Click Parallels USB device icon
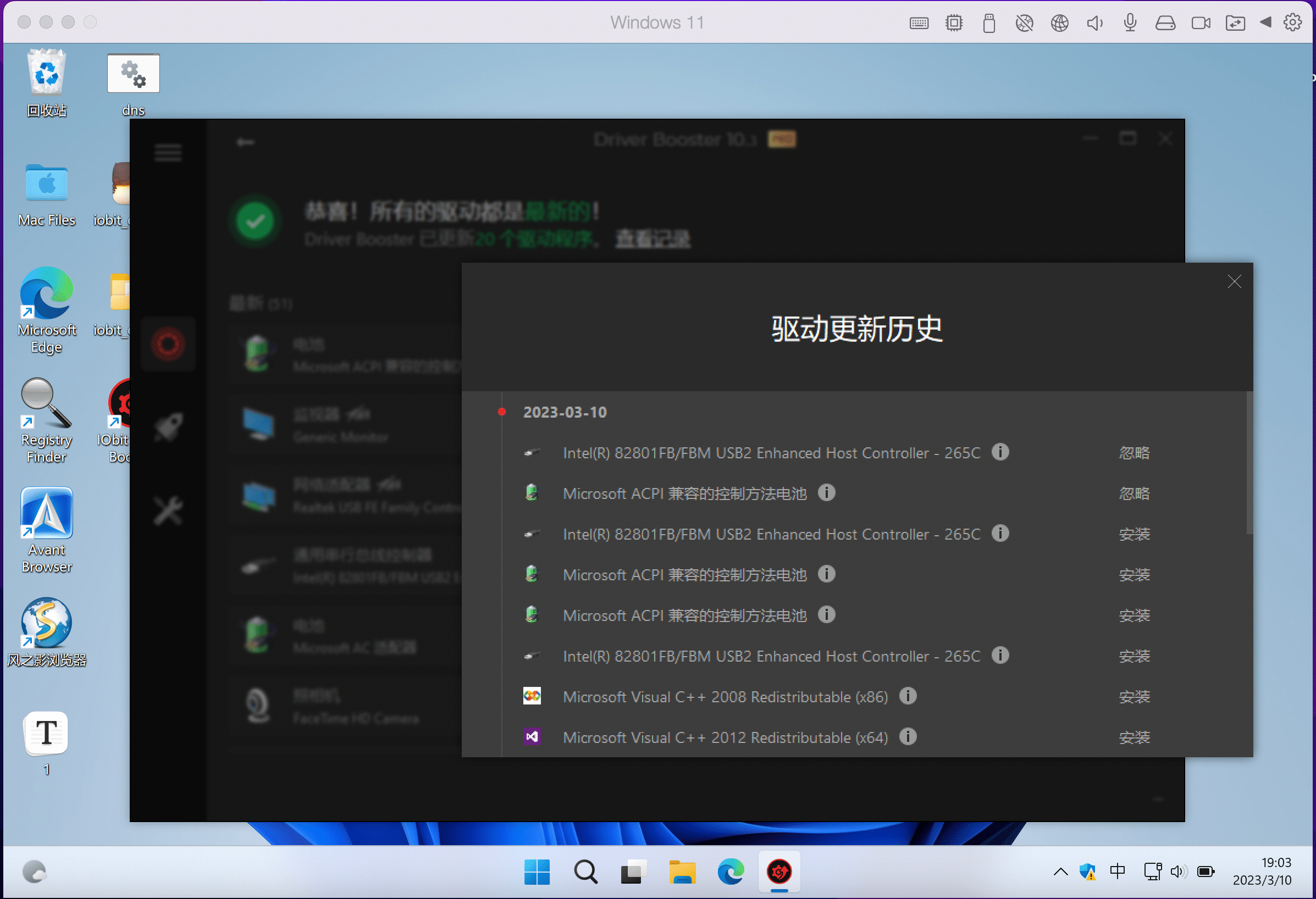 click(x=989, y=23)
